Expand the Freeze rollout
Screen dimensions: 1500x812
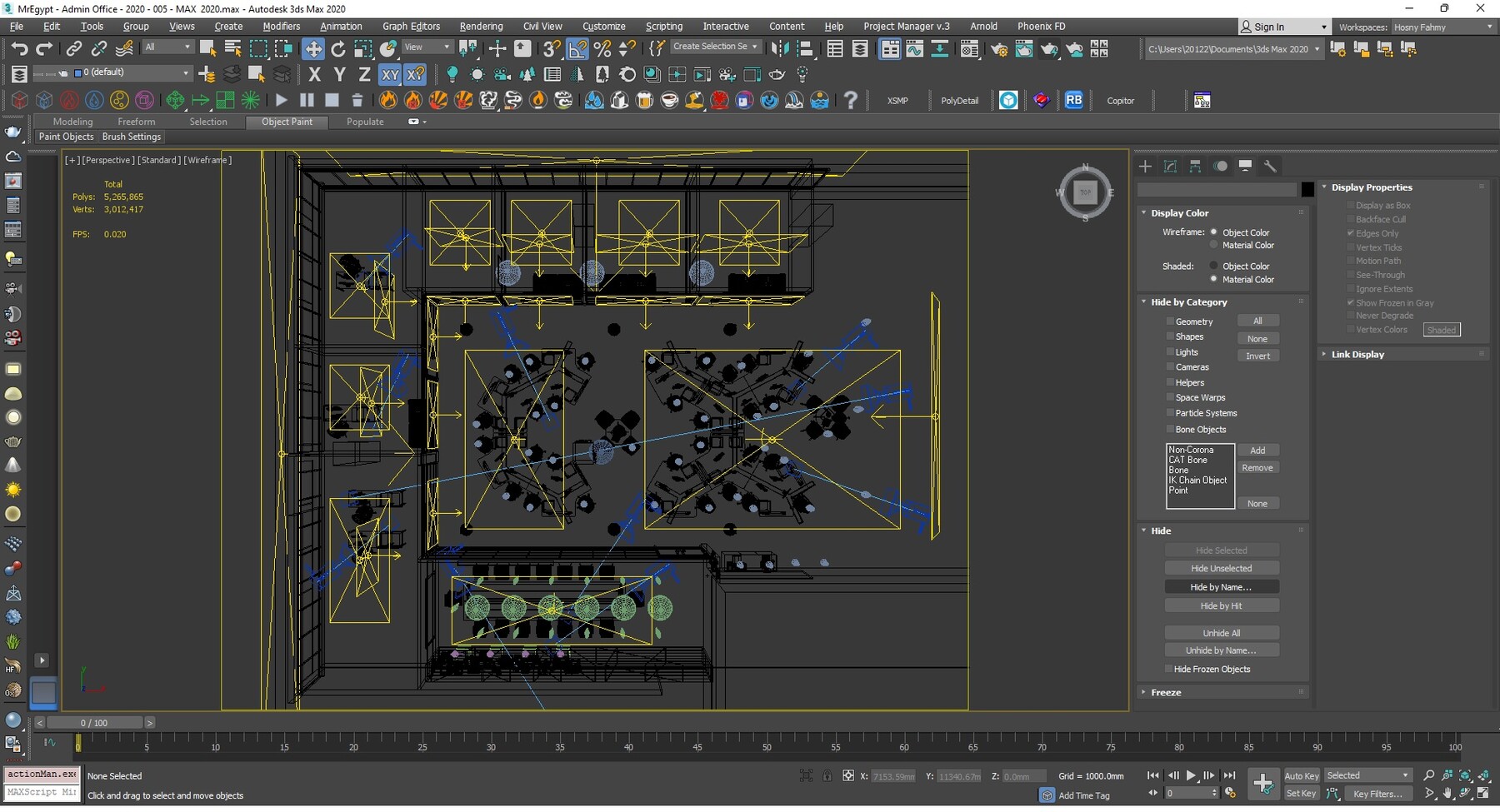pos(1166,693)
